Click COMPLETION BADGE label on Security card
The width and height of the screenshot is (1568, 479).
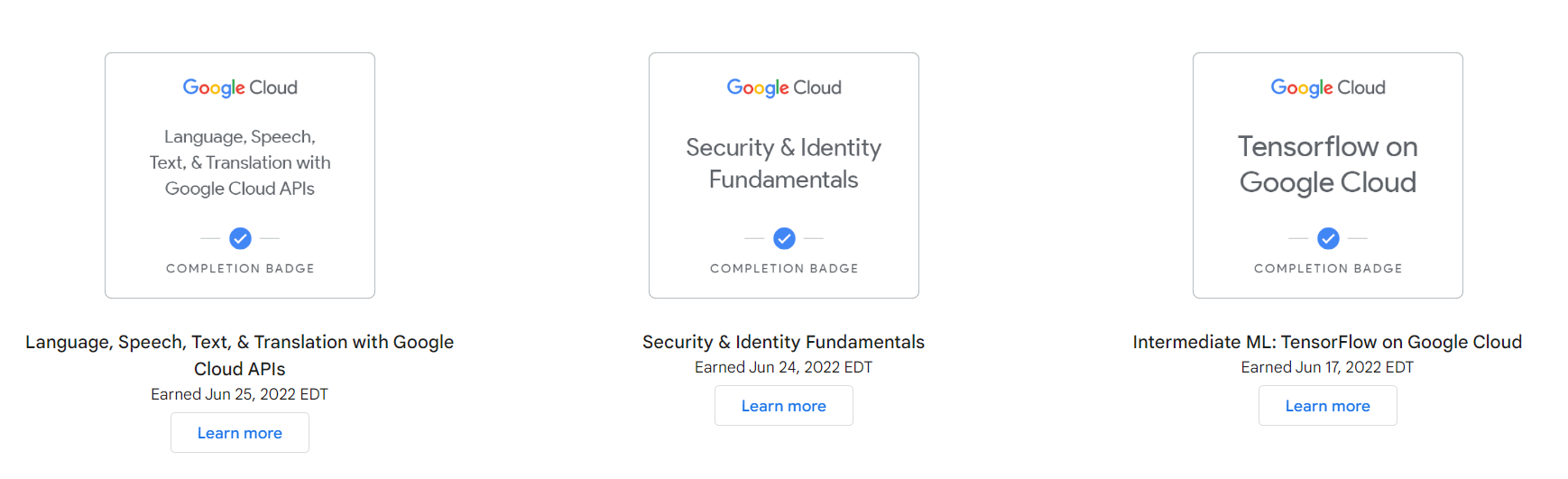coord(784,269)
